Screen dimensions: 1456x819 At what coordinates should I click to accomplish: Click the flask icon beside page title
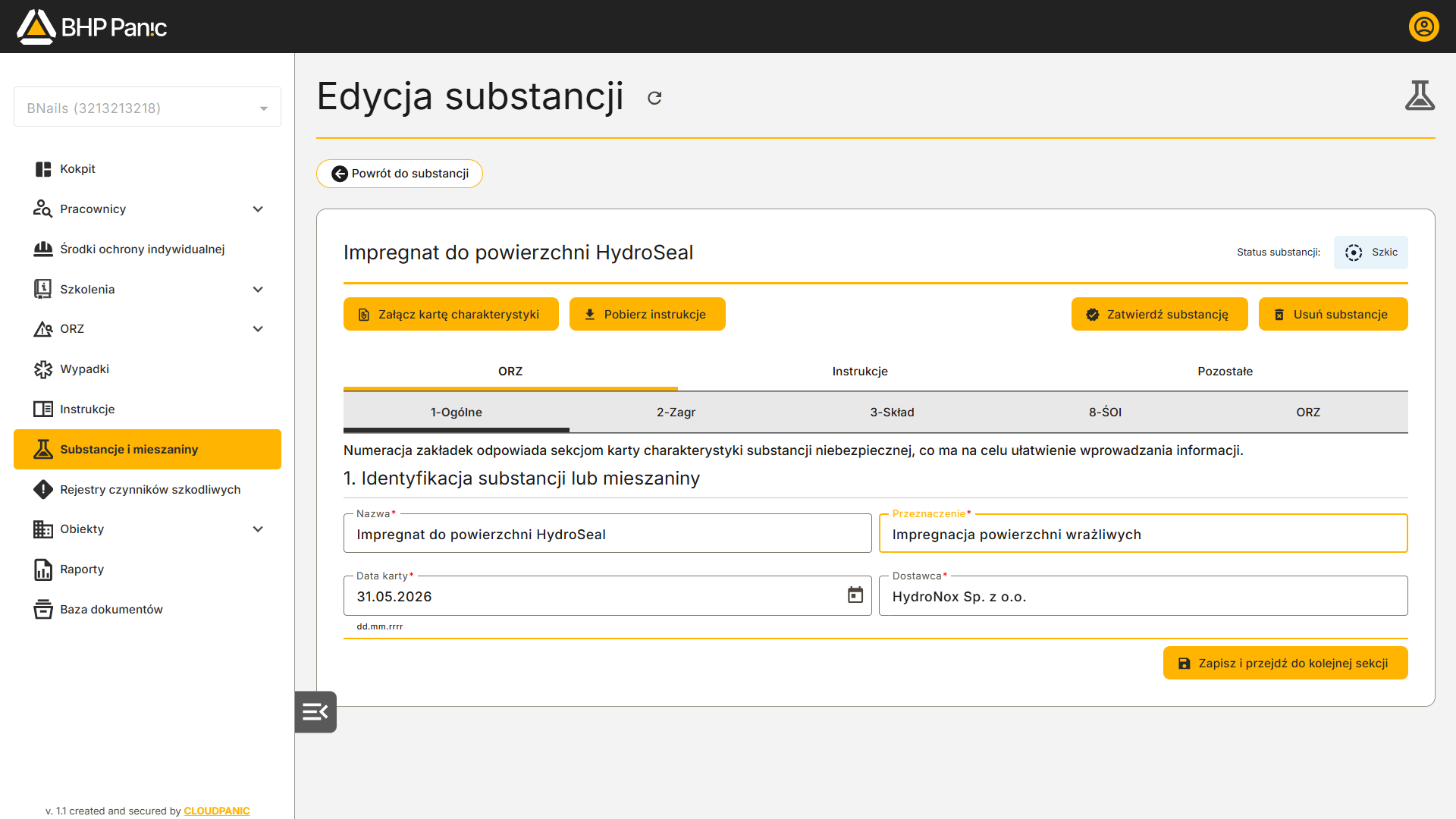[1420, 96]
